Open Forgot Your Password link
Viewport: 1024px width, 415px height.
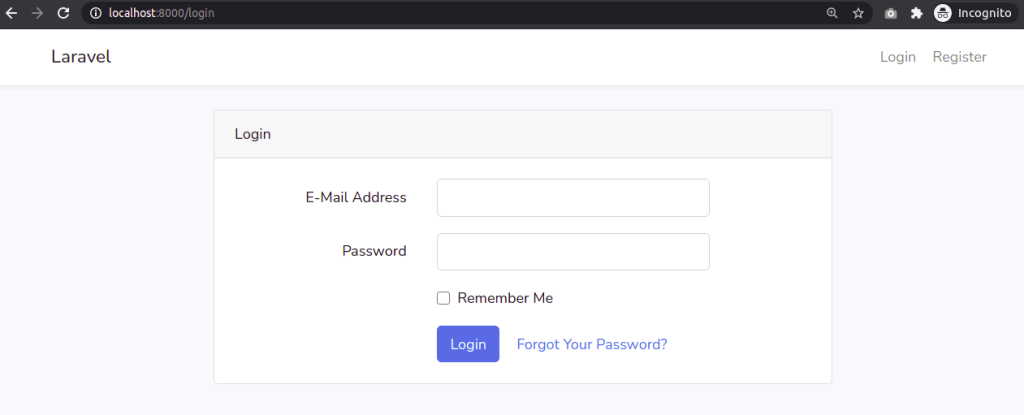pos(592,344)
